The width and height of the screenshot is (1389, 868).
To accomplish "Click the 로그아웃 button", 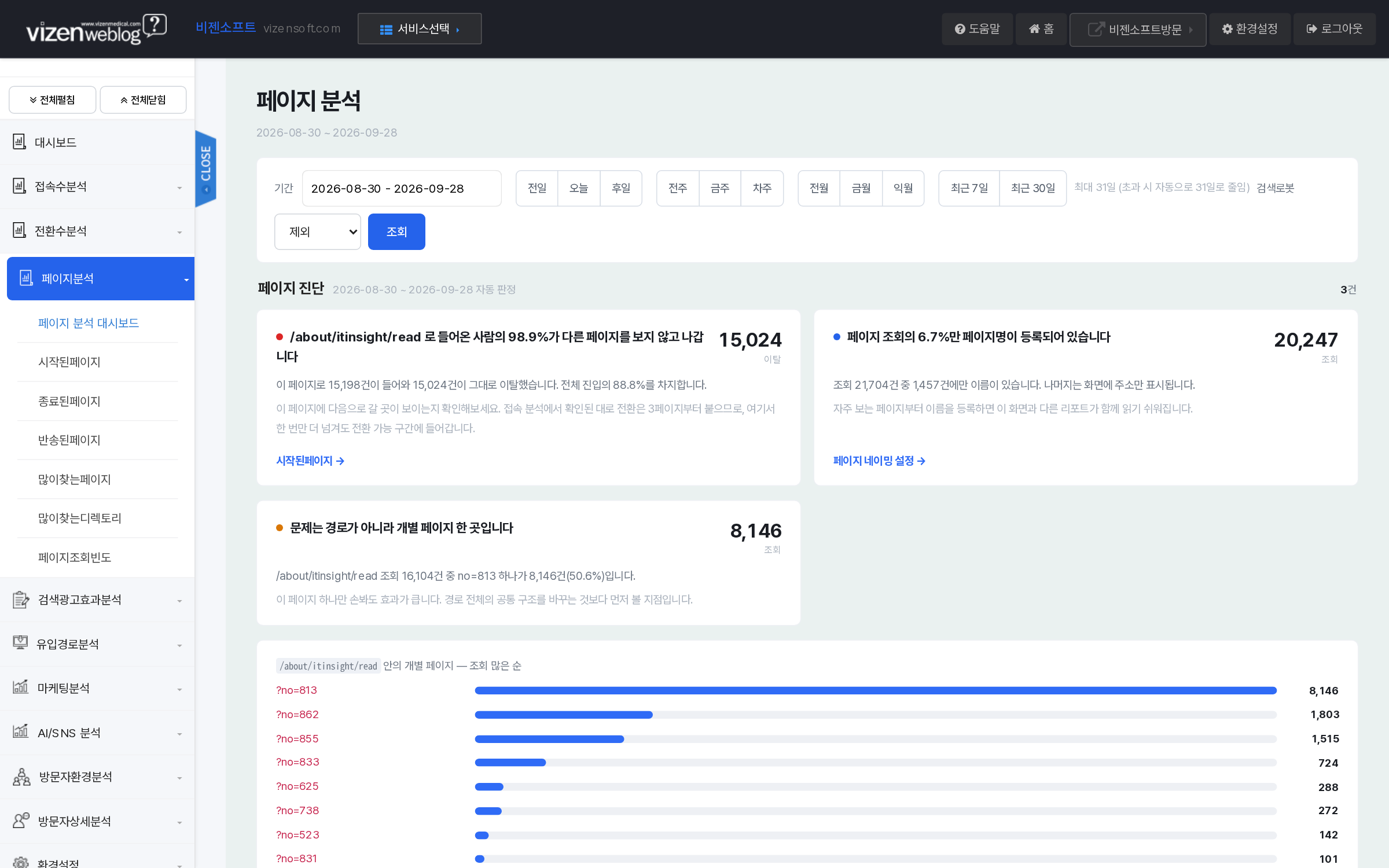I will [x=1335, y=29].
